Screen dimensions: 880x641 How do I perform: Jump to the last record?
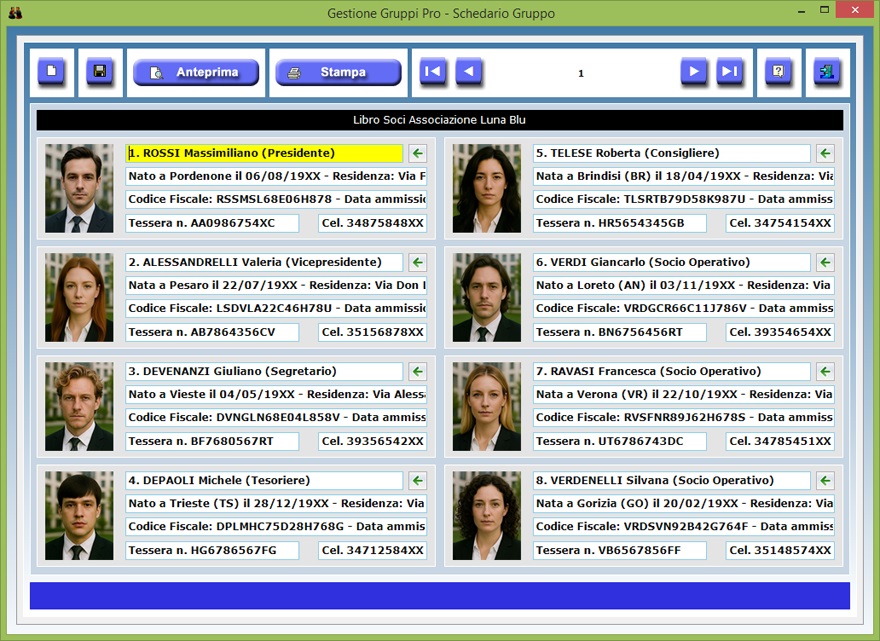click(x=730, y=72)
